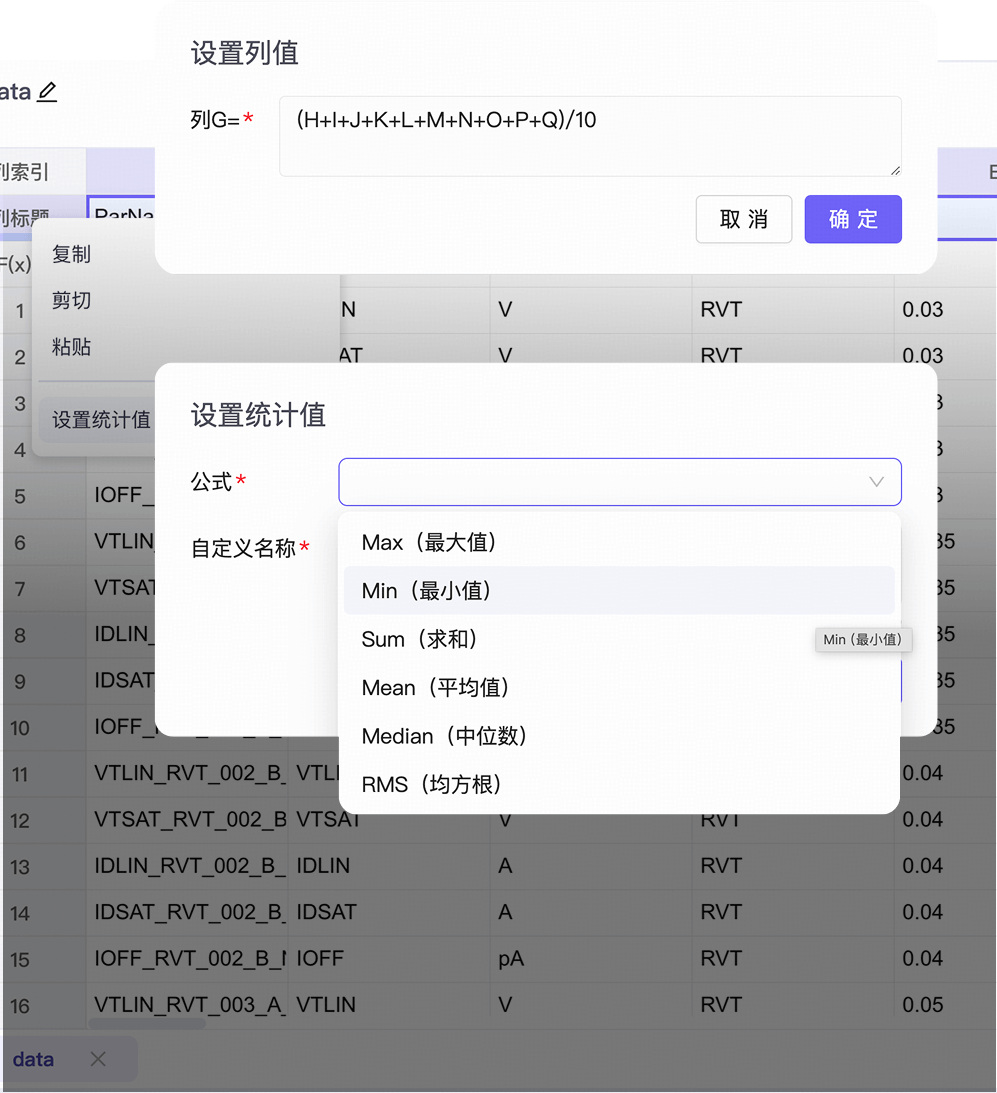The image size is (997, 1093).
Task: Click the pA unit cell in row 15
Action: [x=591, y=958]
